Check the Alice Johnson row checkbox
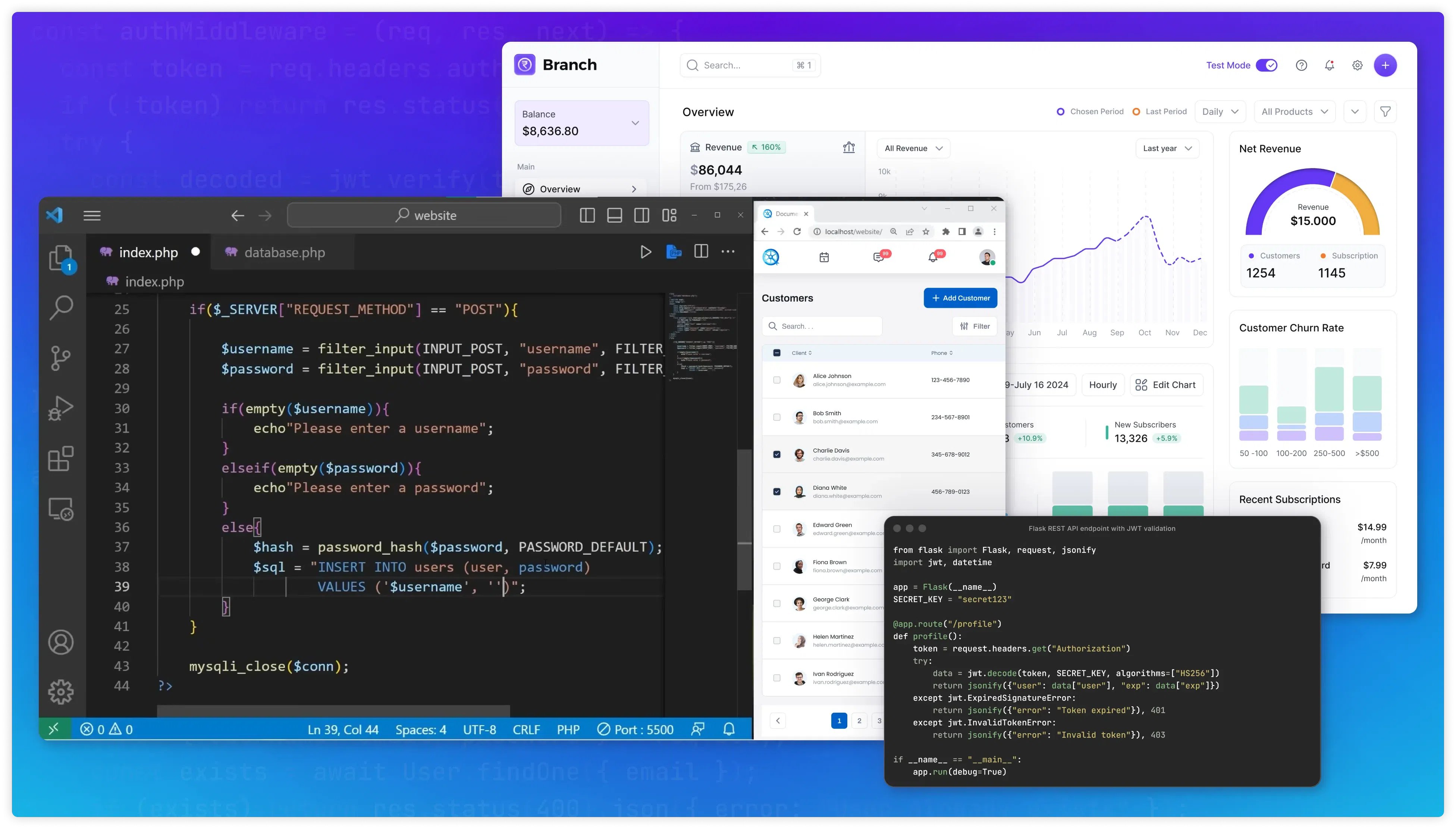 click(776, 380)
